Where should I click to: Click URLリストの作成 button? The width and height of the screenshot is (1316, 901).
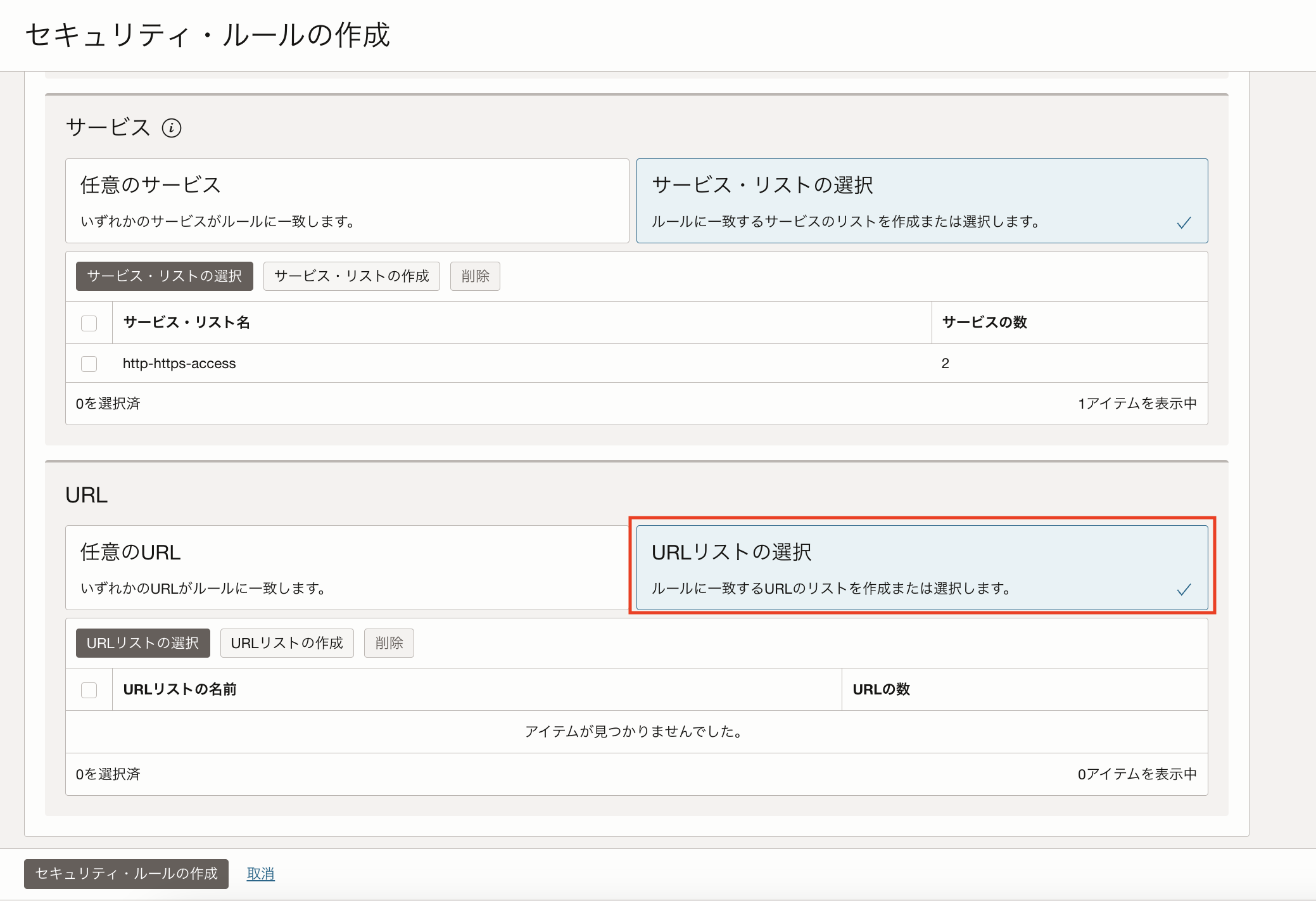[x=287, y=643]
